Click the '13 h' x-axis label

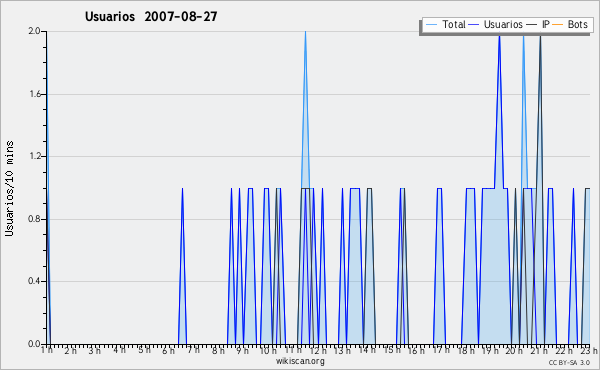point(342,350)
